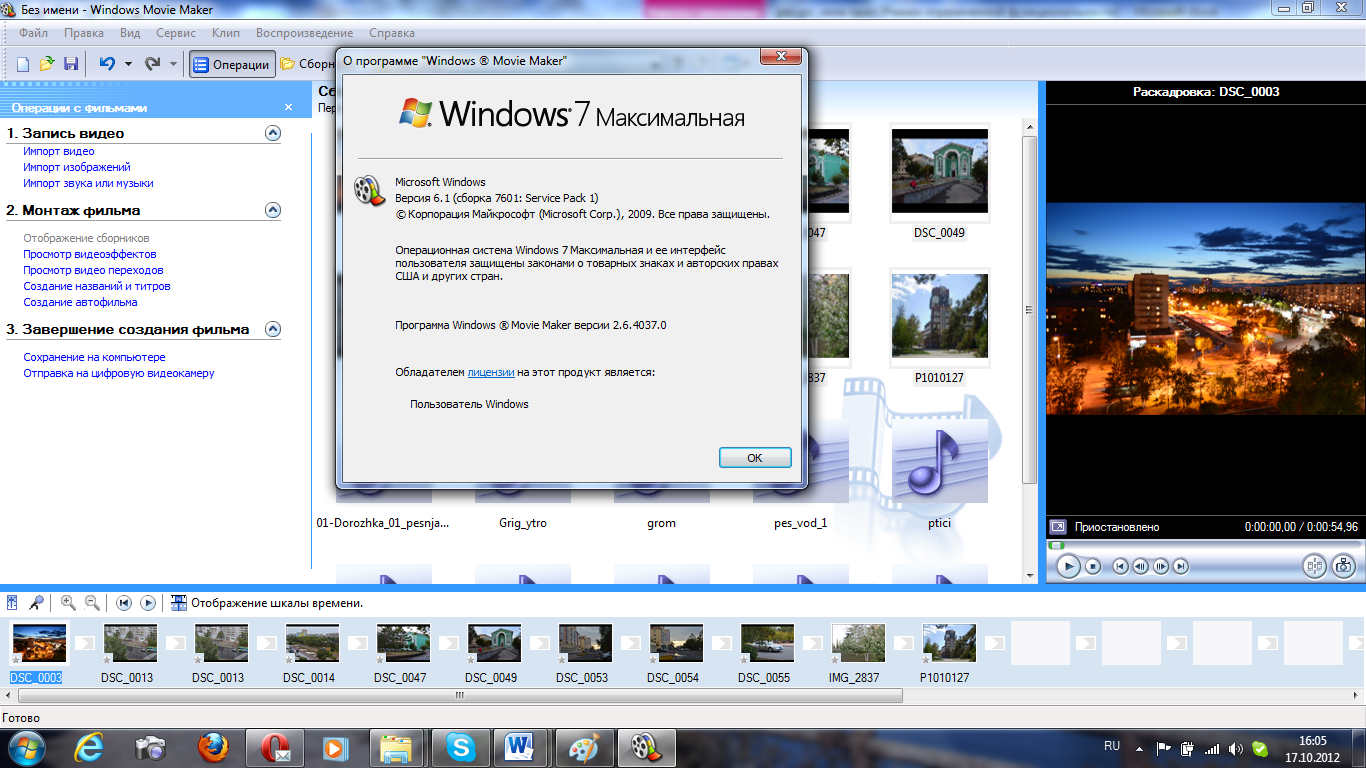1366x768 pixels.
Task: Click the Импорт изображений link
Action: tap(77, 168)
